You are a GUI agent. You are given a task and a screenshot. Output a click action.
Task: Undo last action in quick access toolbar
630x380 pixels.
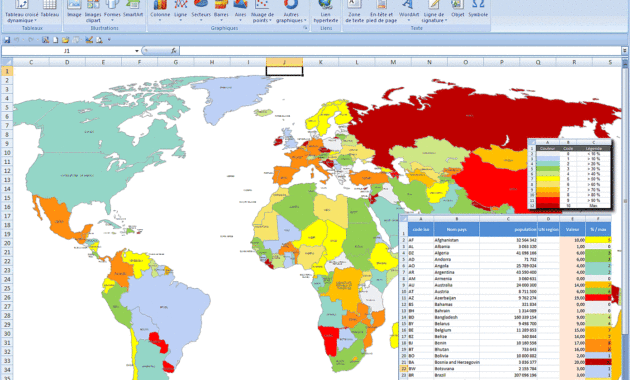[16, 40]
